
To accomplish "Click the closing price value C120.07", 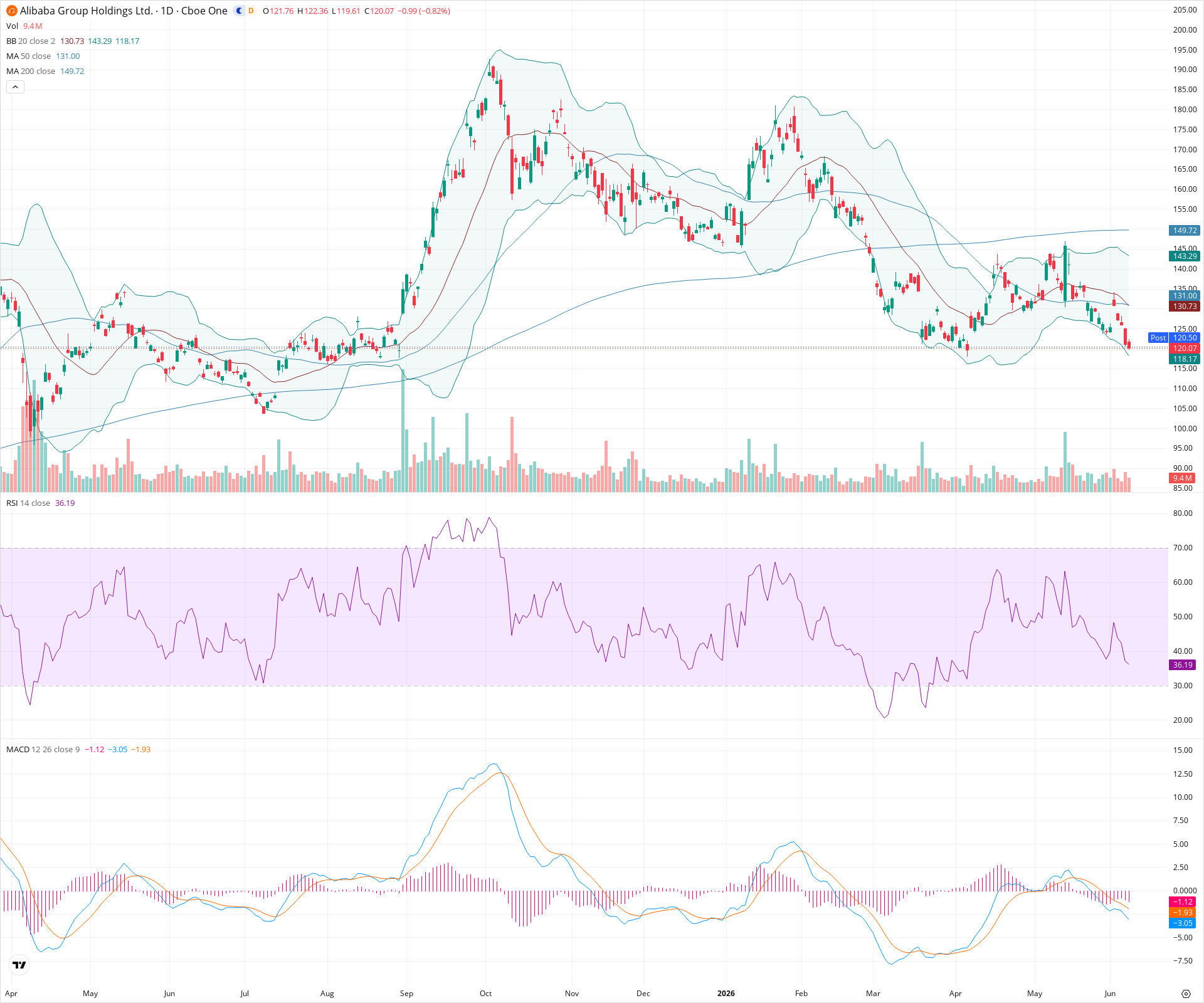I will click(x=379, y=11).
